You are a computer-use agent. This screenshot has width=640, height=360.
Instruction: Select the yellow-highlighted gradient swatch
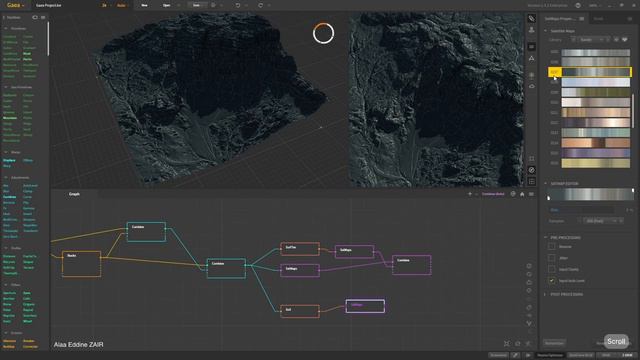(x=590, y=72)
